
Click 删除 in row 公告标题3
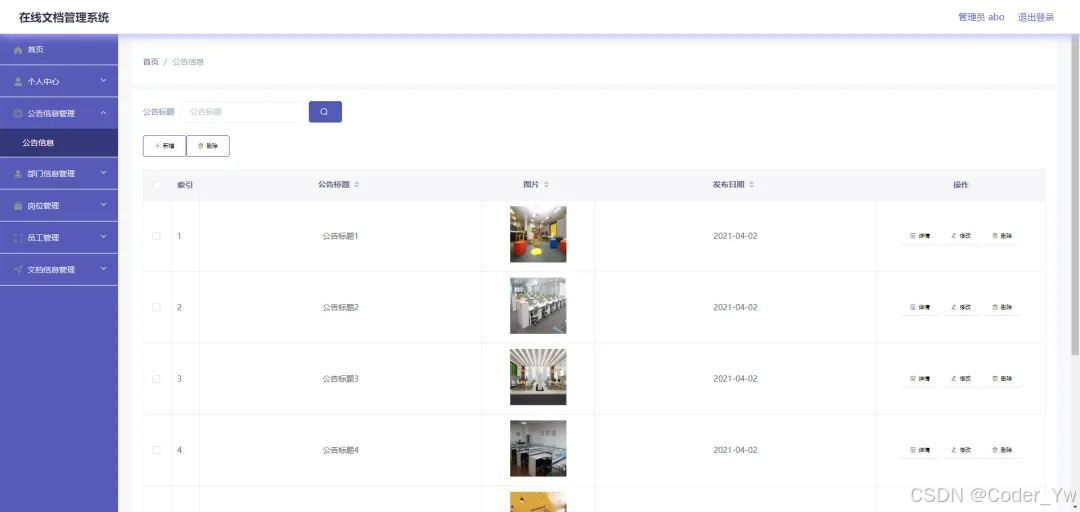click(x=1002, y=379)
